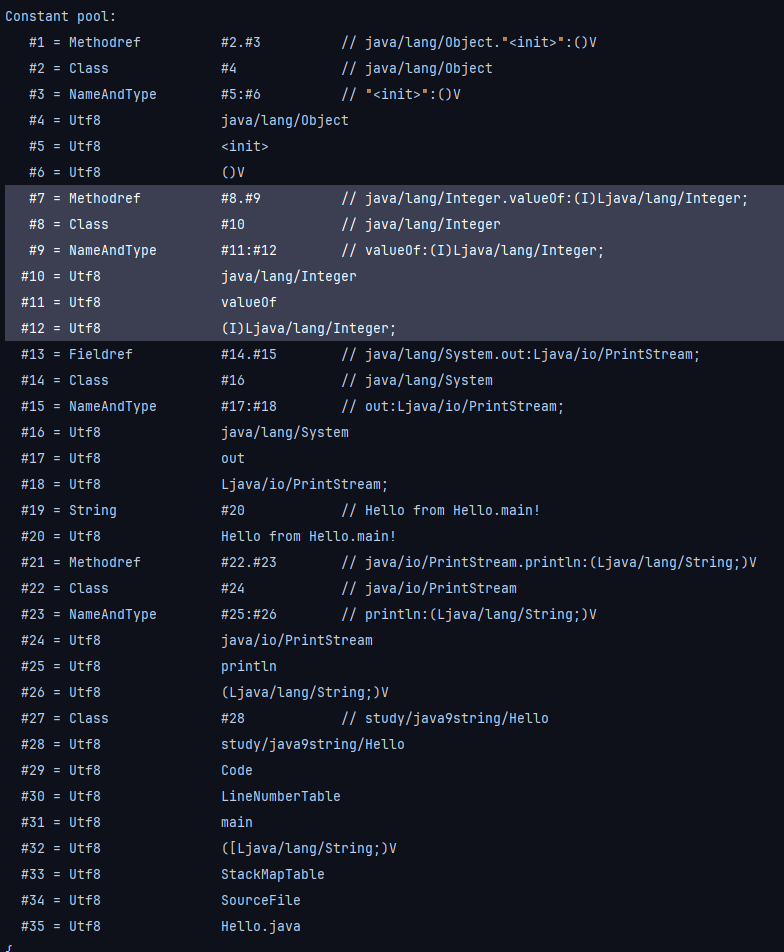Click the "out" Utf8 value on line #17
This screenshot has height=952, width=784.
coord(232,458)
